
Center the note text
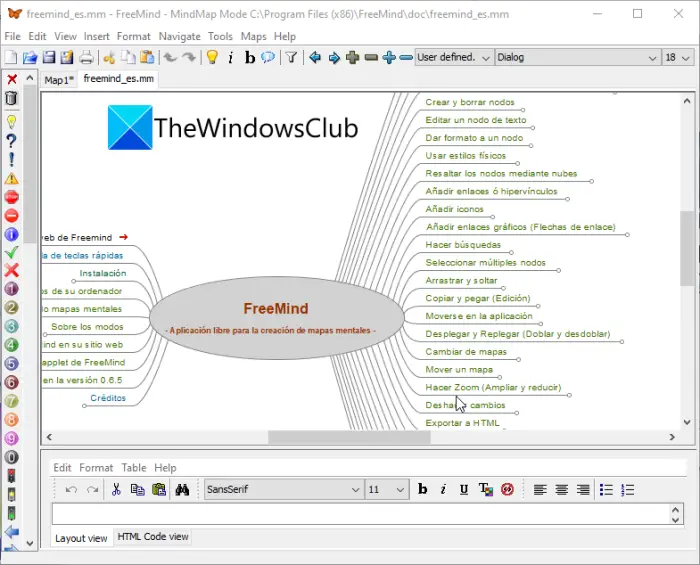[562, 490]
